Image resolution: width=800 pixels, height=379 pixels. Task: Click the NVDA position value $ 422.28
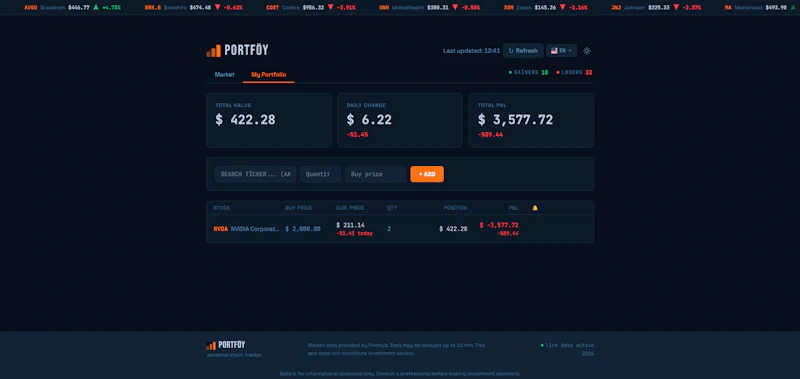point(453,229)
